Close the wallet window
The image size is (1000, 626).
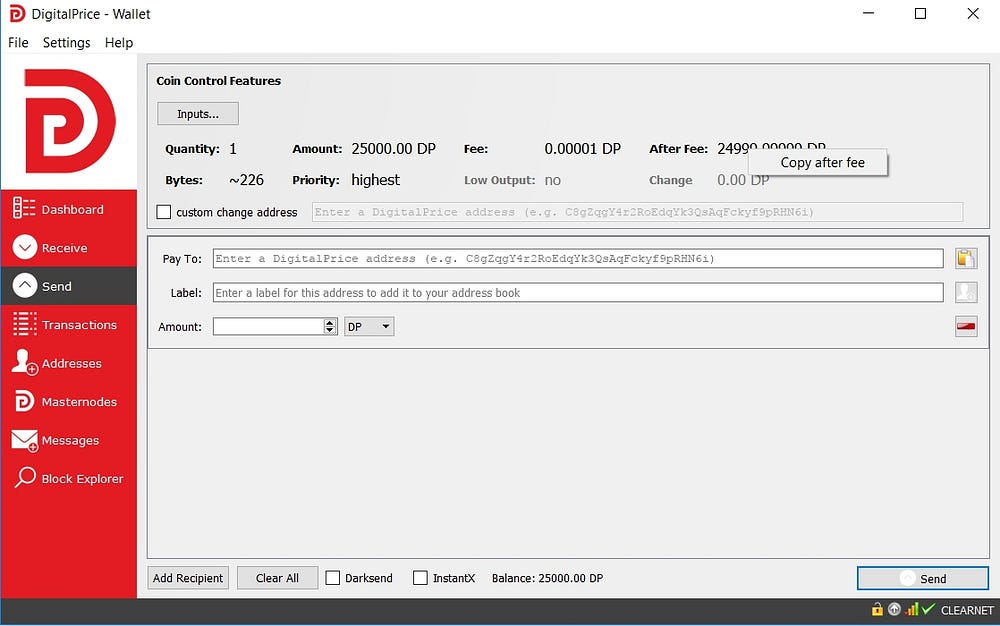coord(973,13)
